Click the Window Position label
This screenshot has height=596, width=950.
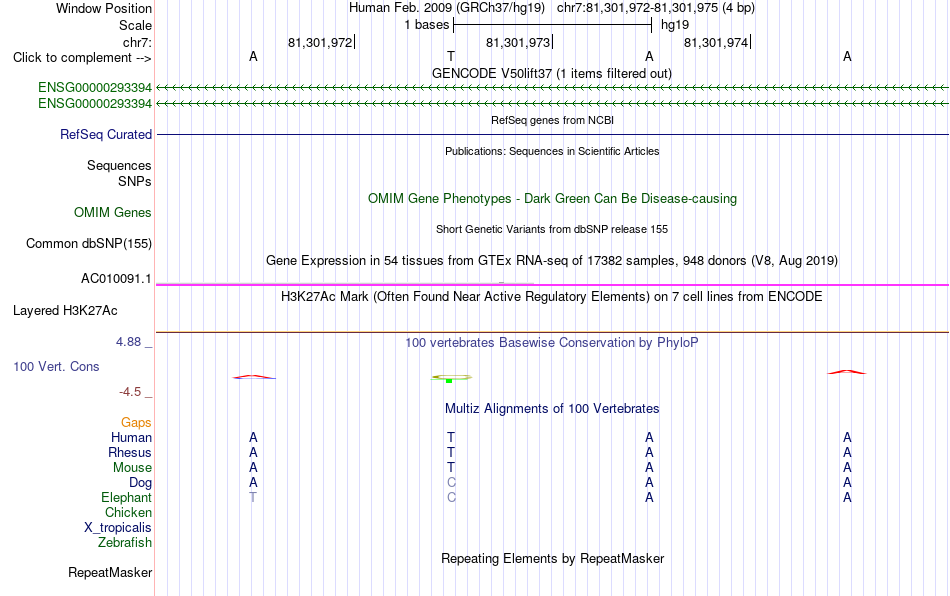point(104,8)
